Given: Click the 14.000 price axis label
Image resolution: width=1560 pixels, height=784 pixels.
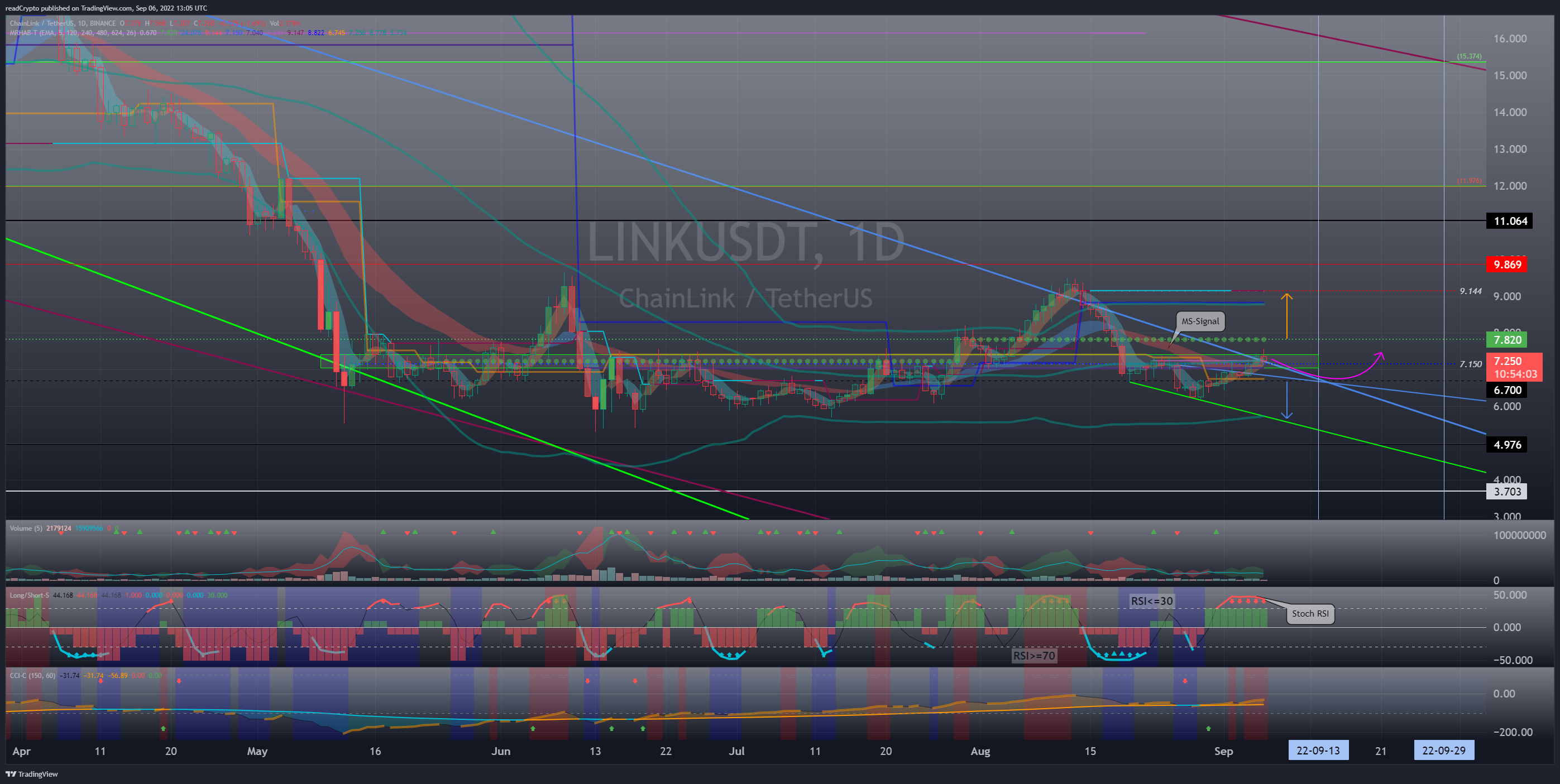Looking at the screenshot, I should point(1510,112).
